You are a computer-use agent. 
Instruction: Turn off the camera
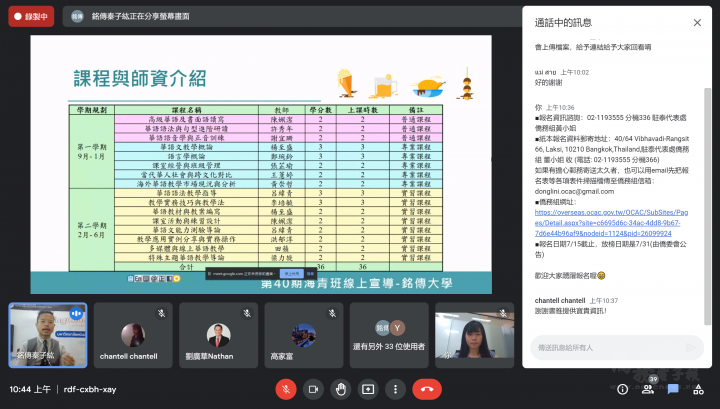click(x=313, y=389)
